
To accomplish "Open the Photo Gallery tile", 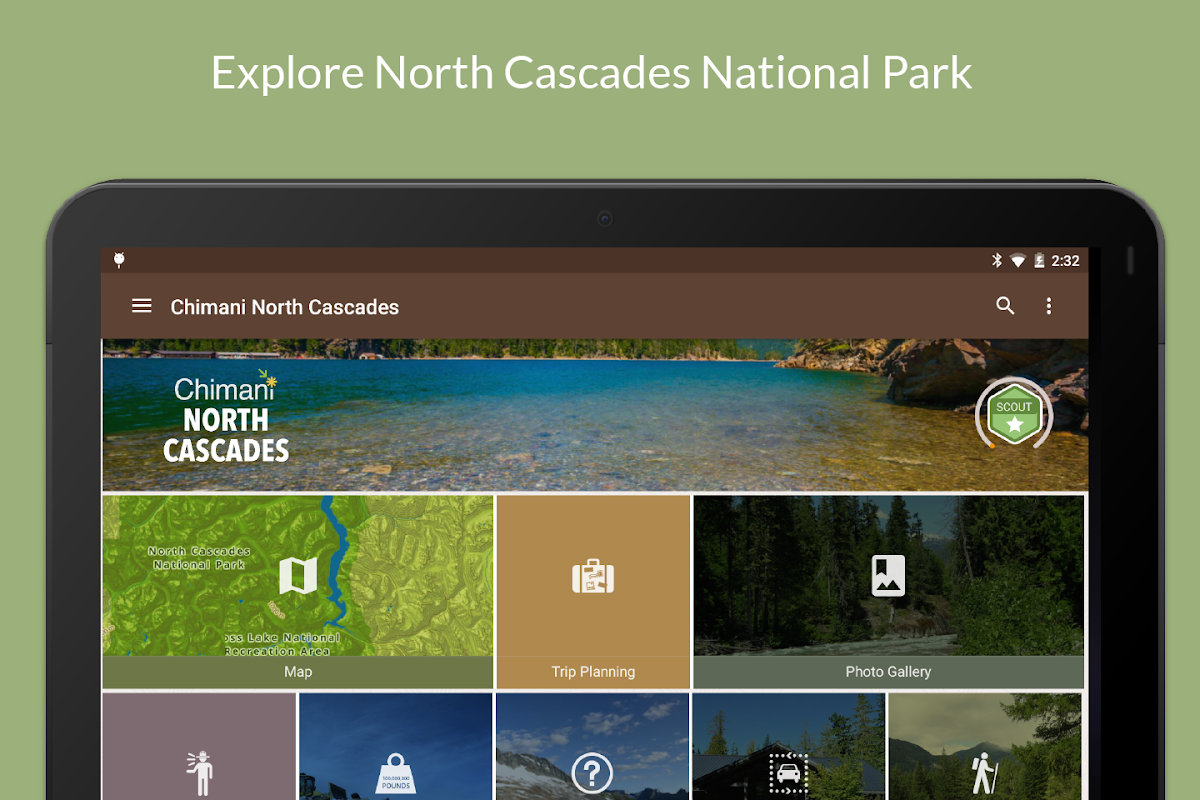I will tap(888, 592).
